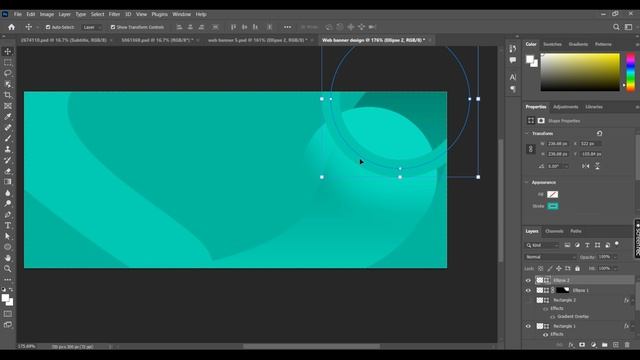Select the Ellipse shape tool

8,247
